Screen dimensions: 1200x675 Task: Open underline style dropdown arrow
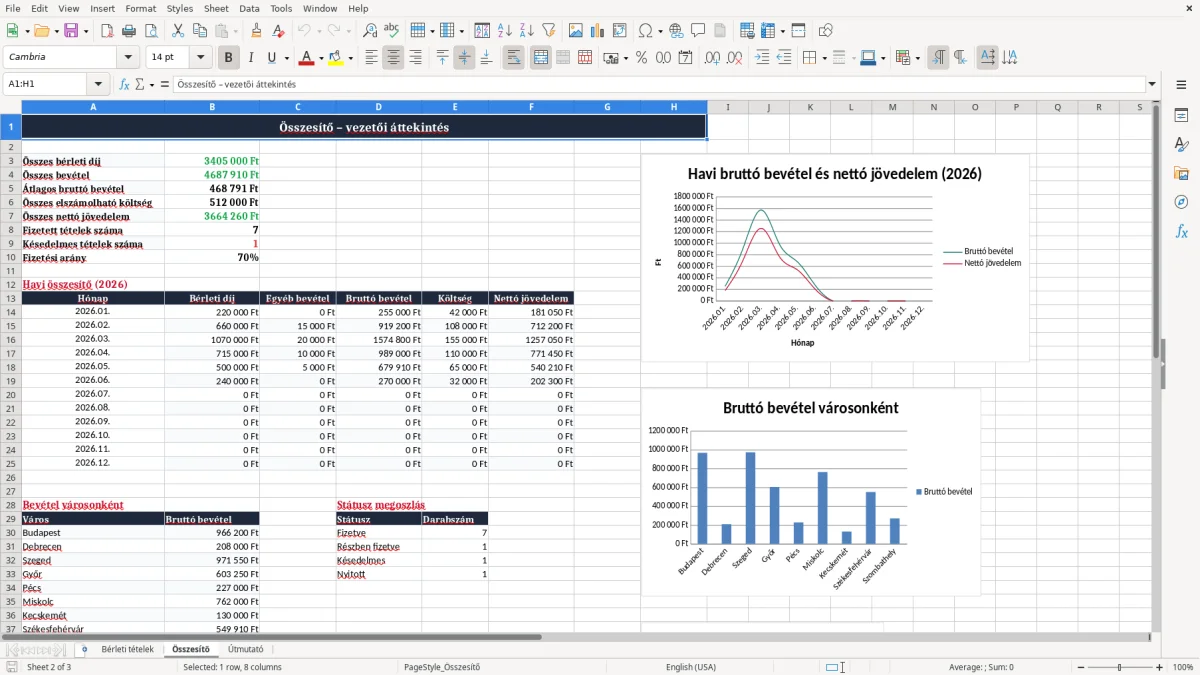click(x=286, y=58)
